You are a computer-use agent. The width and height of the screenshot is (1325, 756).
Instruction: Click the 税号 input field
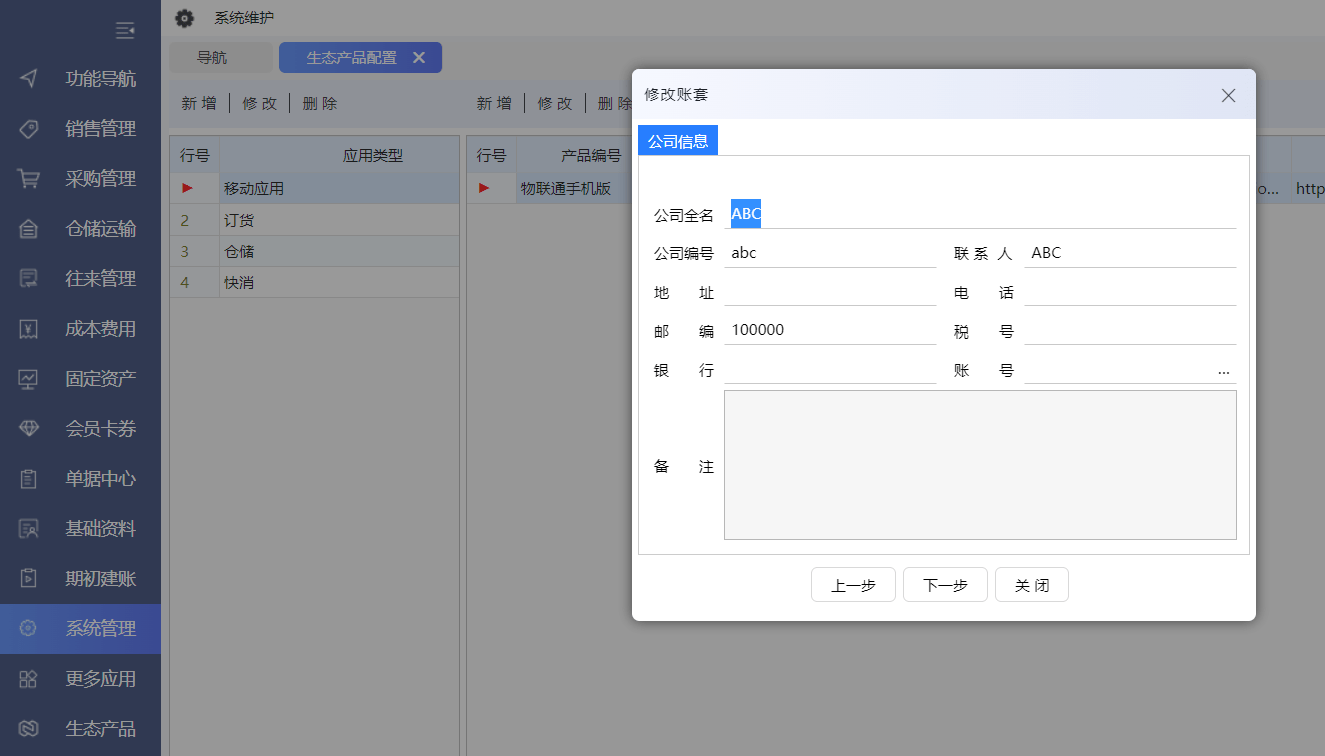1130,330
